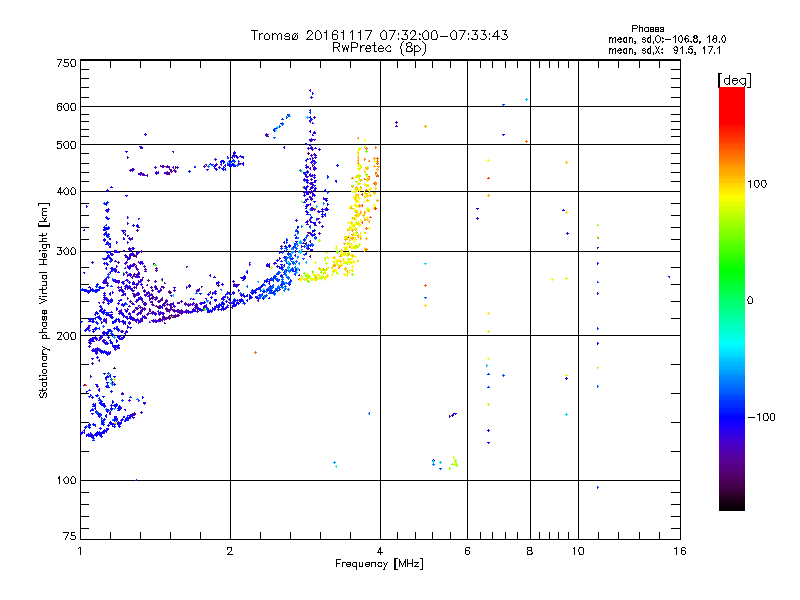This screenshot has width=800, height=600.
Task: Click the x-axis tick label 6
Action: [x=467, y=551]
